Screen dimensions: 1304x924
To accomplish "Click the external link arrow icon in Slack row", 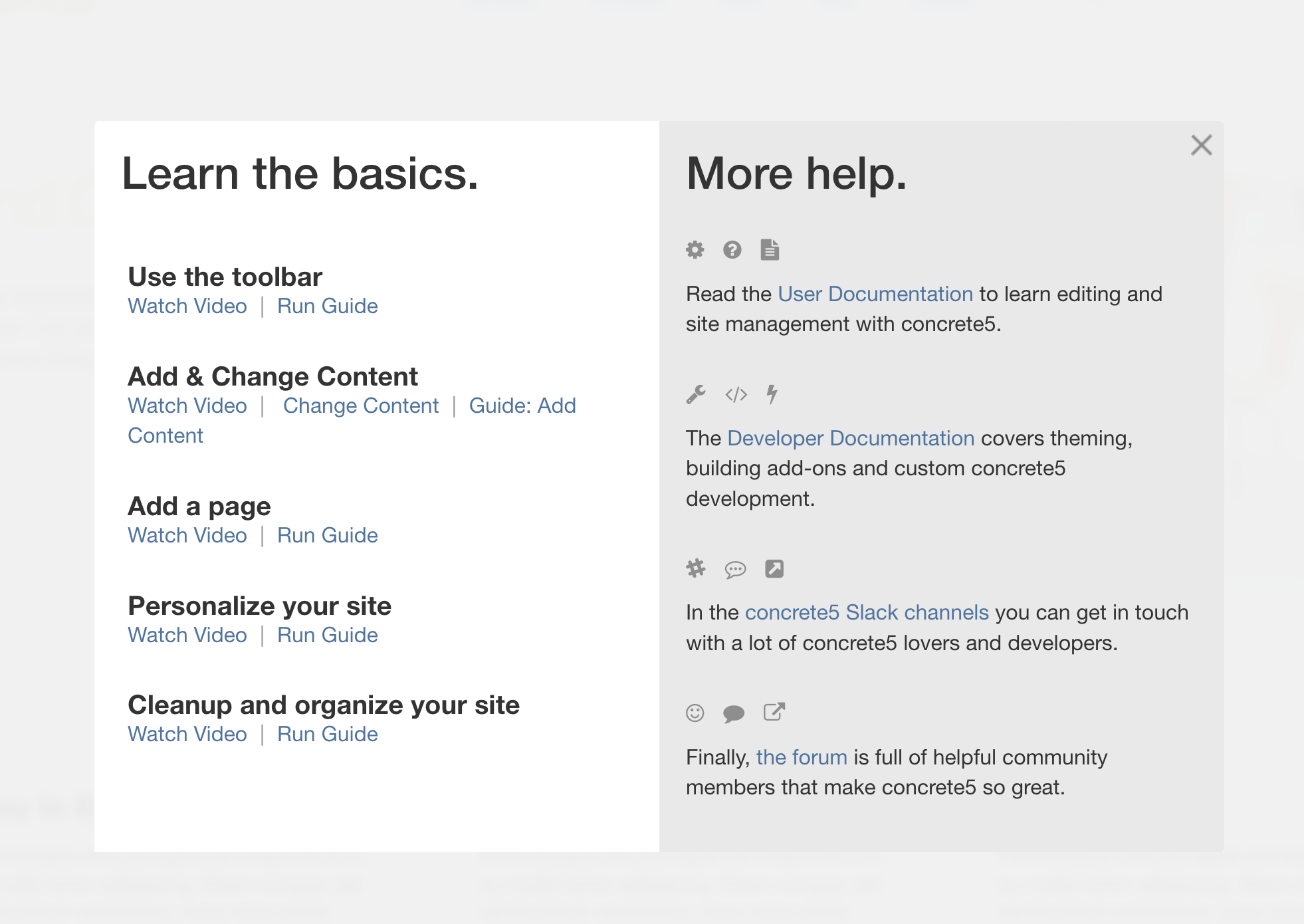I will [x=774, y=568].
